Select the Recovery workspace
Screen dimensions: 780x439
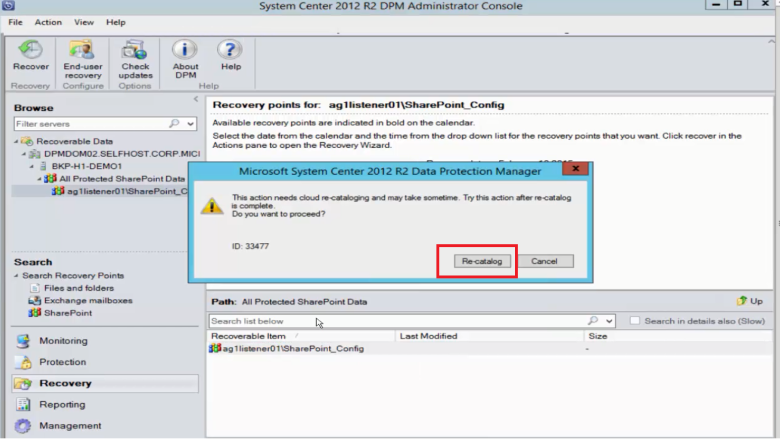point(104,383)
